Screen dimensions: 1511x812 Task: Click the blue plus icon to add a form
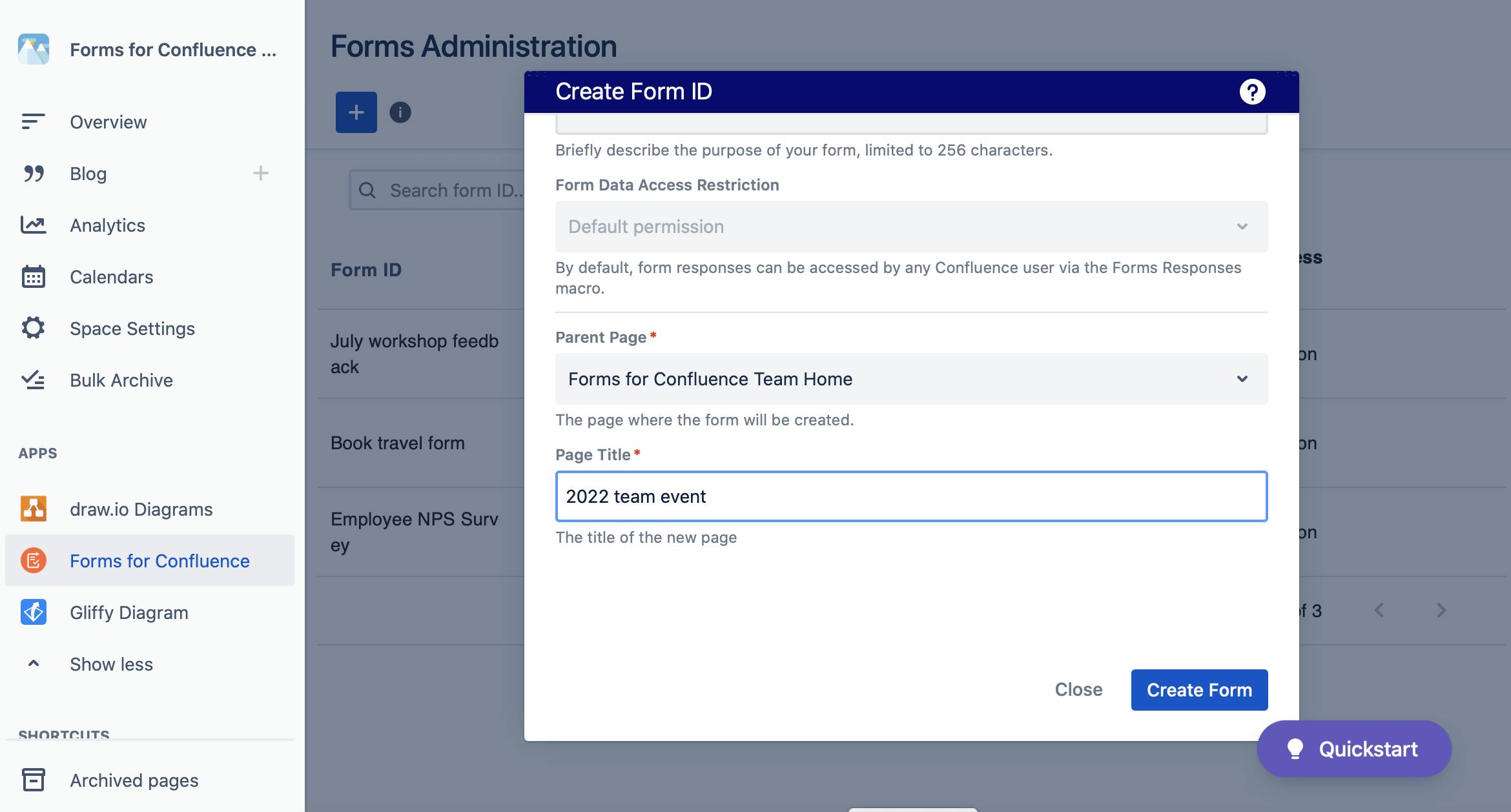356,112
